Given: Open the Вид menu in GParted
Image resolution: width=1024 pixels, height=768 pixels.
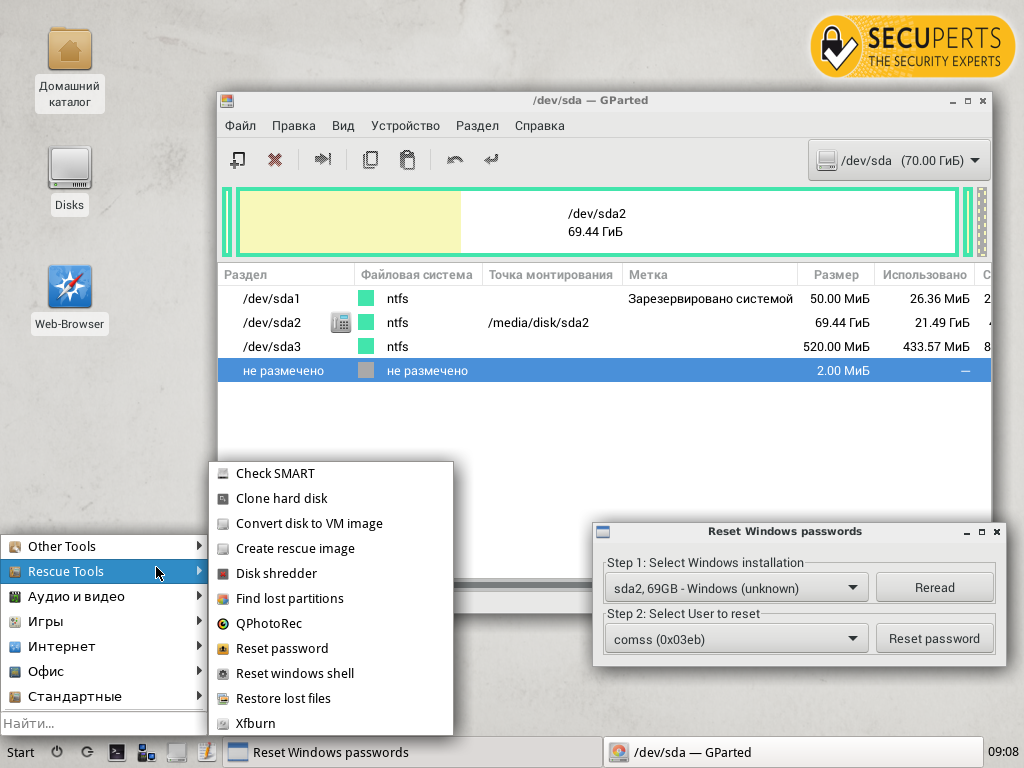Looking at the screenshot, I should coord(343,126).
